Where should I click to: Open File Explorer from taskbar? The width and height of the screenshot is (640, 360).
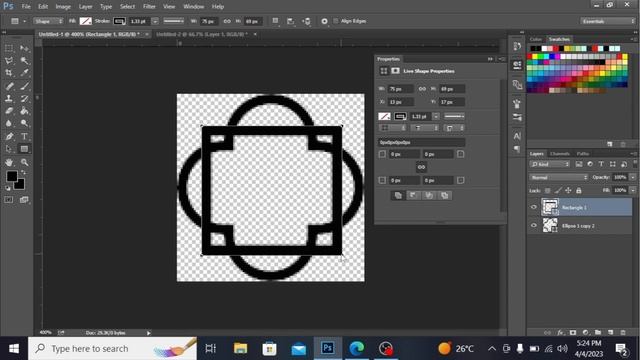240,349
